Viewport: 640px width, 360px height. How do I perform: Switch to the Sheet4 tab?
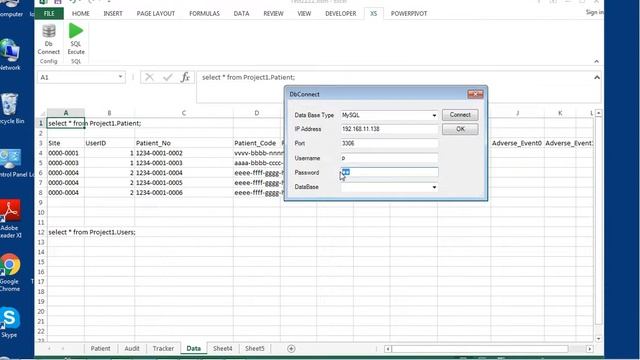click(222, 349)
